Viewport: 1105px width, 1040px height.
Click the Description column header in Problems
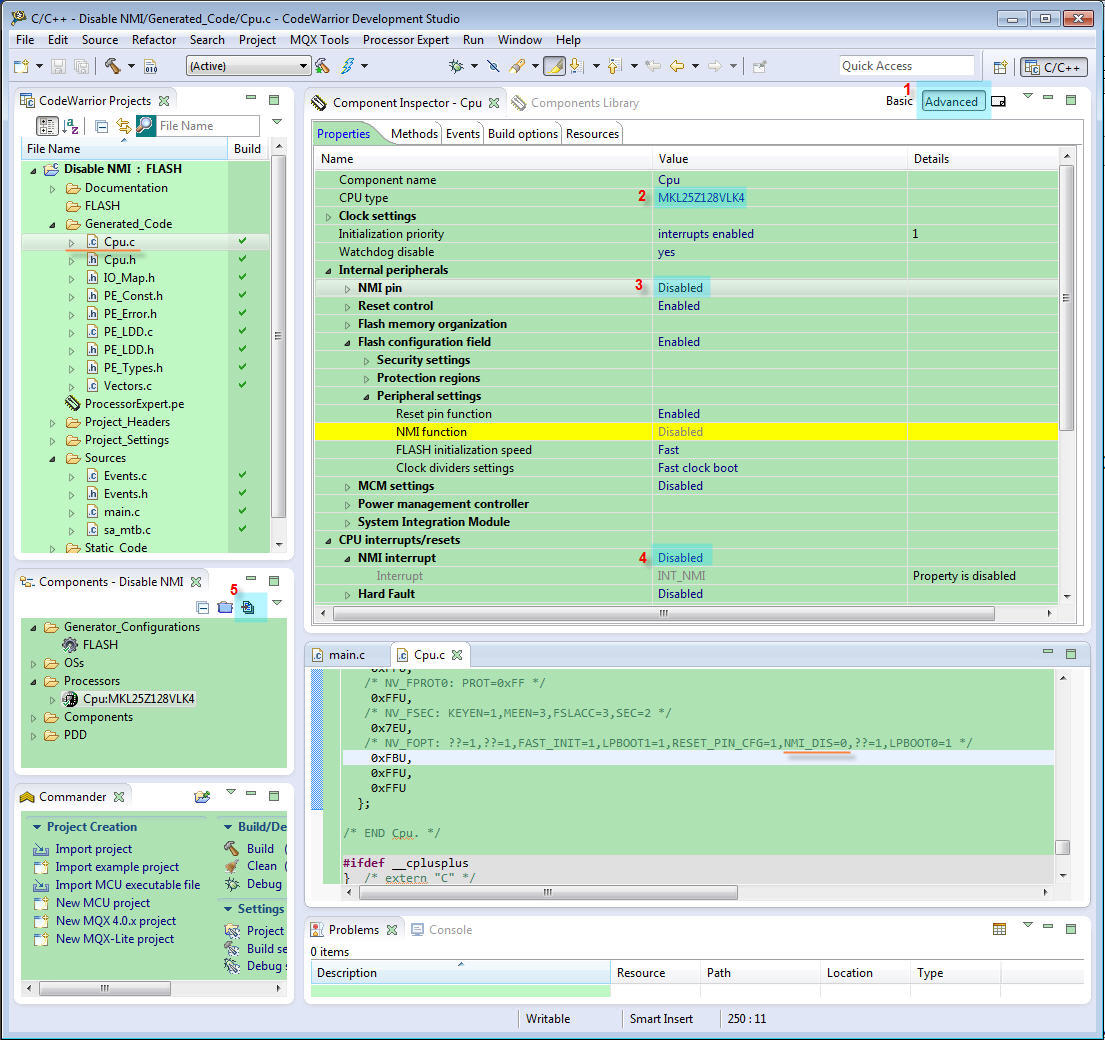point(460,972)
